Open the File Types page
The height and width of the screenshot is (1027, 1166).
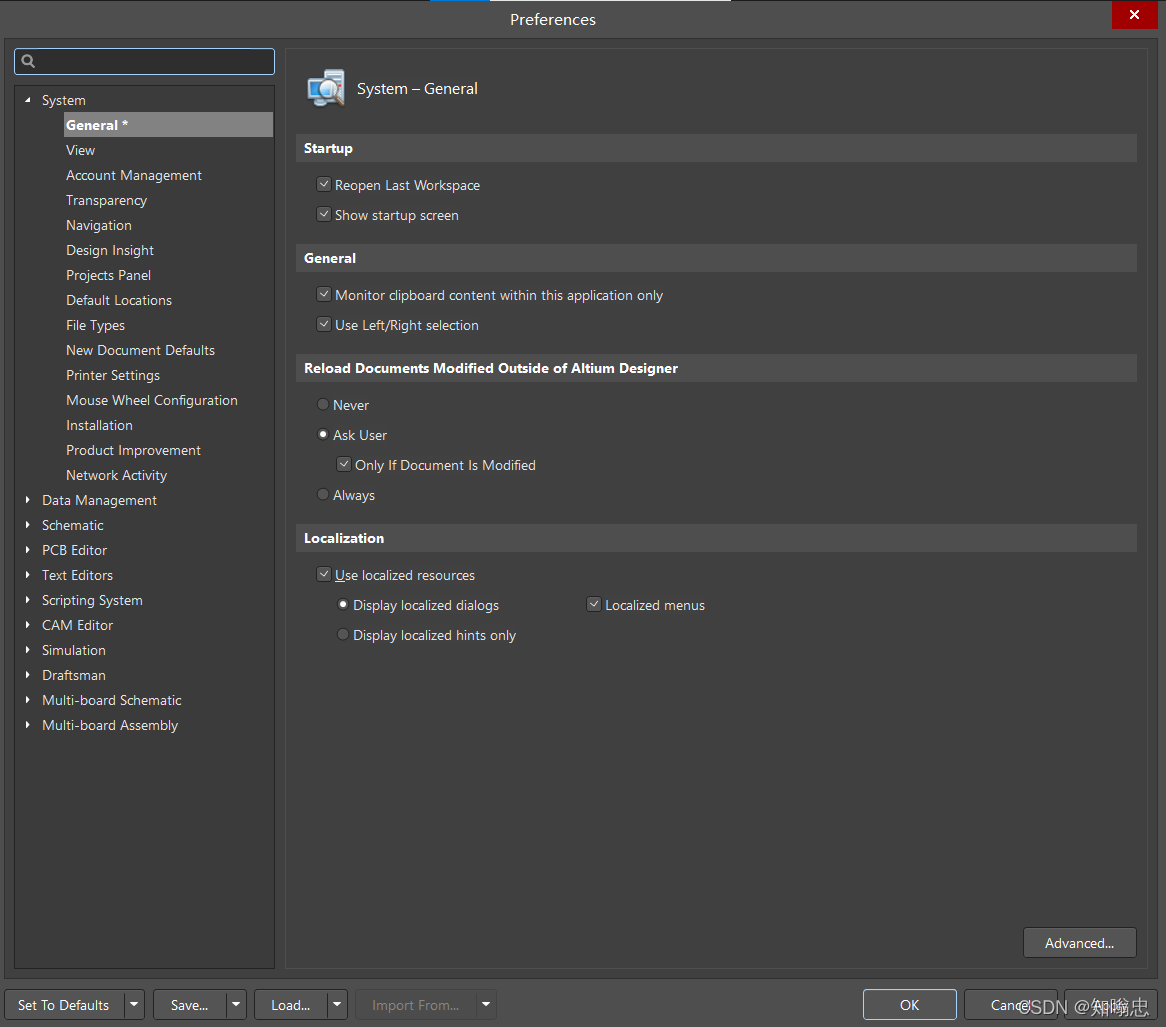click(x=95, y=325)
